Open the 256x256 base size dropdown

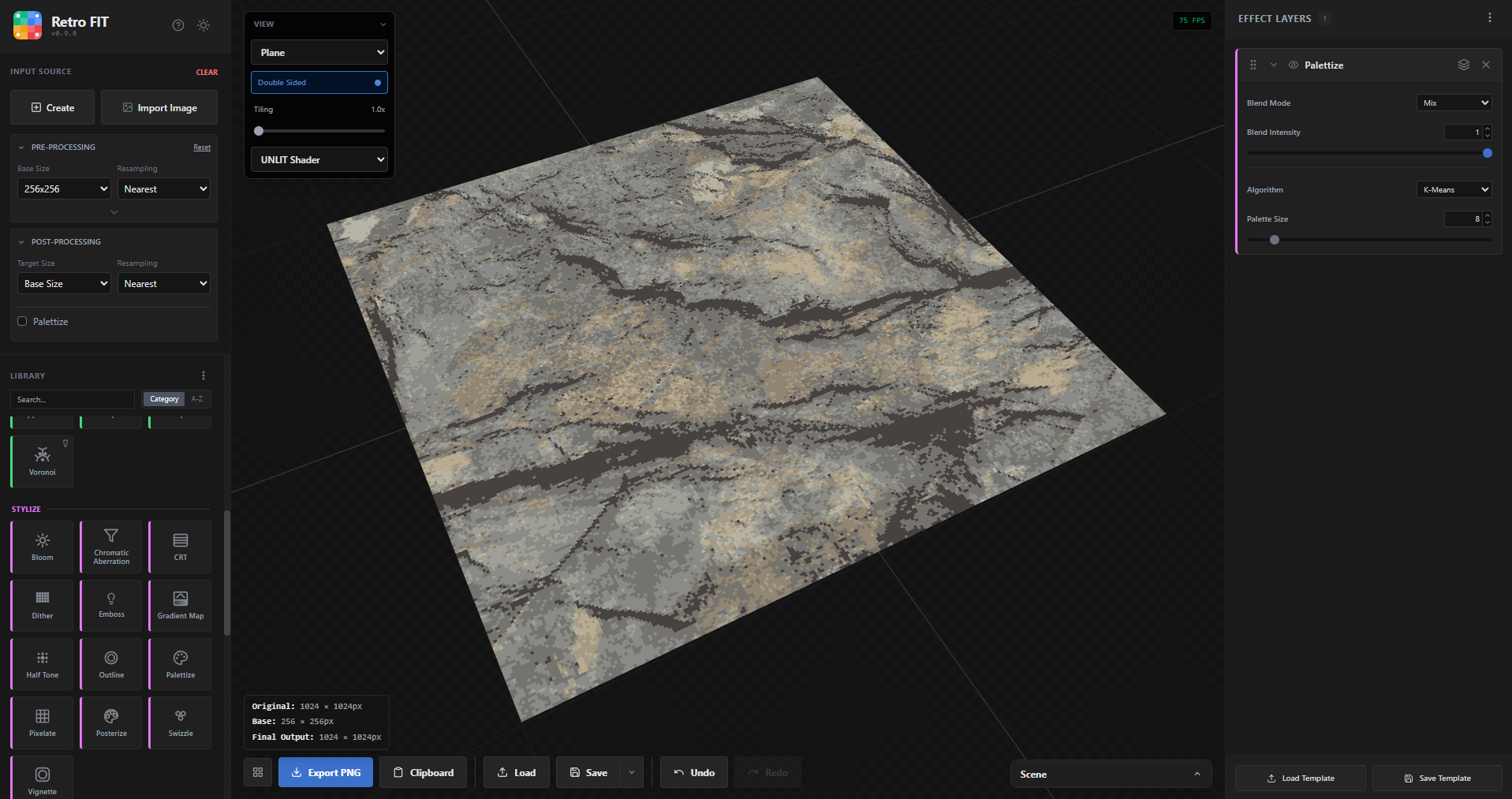tap(64, 189)
